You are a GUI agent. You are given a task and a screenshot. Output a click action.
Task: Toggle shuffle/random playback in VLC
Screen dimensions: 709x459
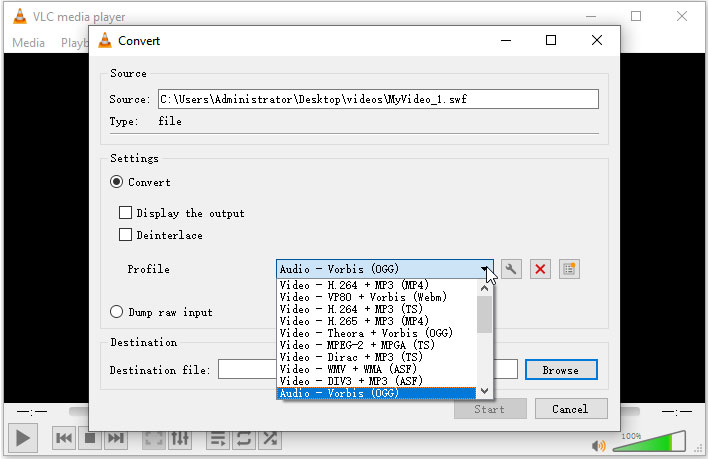pyautogui.click(x=270, y=439)
